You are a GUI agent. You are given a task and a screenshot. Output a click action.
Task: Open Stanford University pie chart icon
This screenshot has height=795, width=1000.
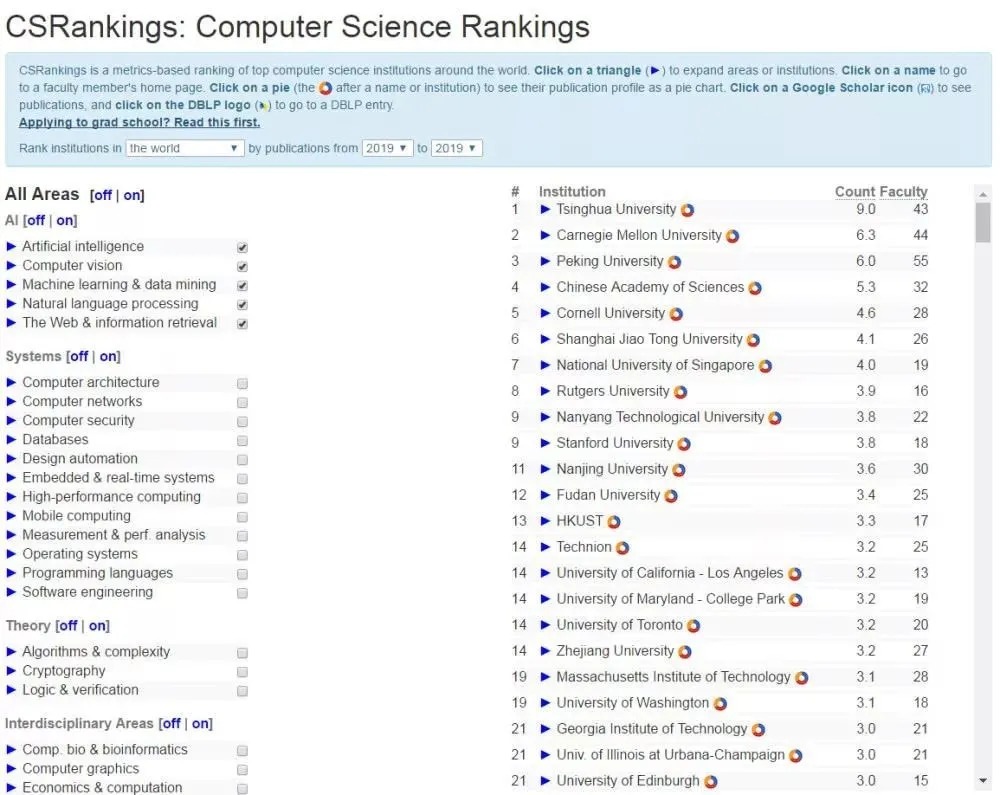(684, 444)
